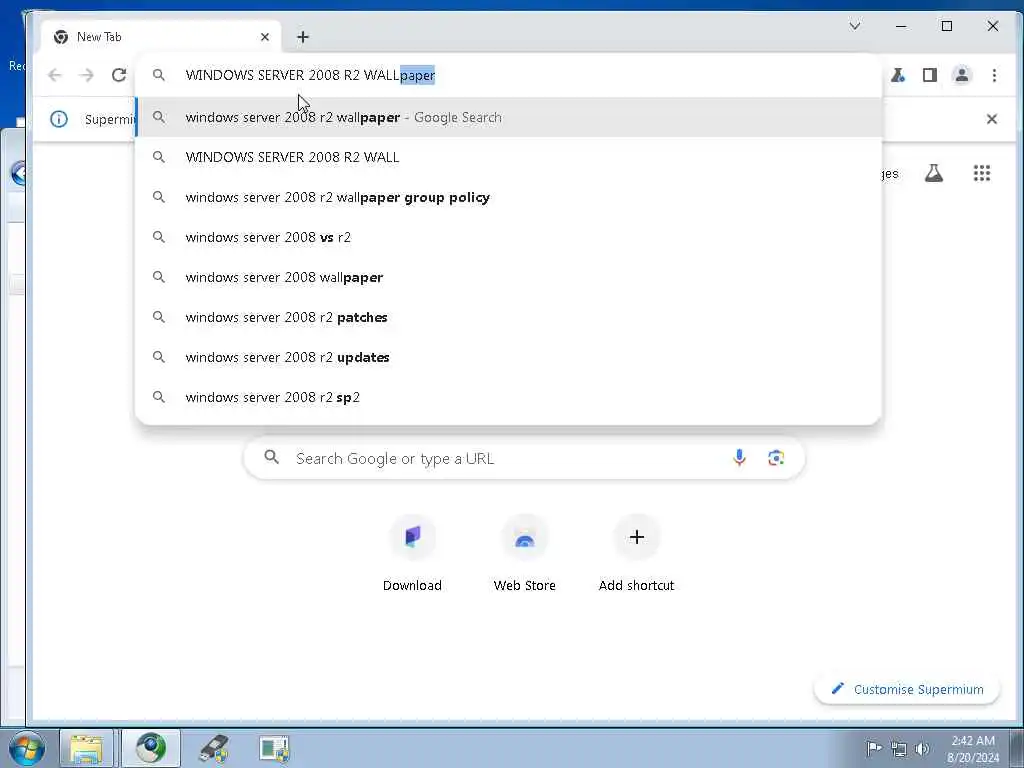Open Google Lens image search icon
The width and height of the screenshot is (1024, 768).
(776, 458)
